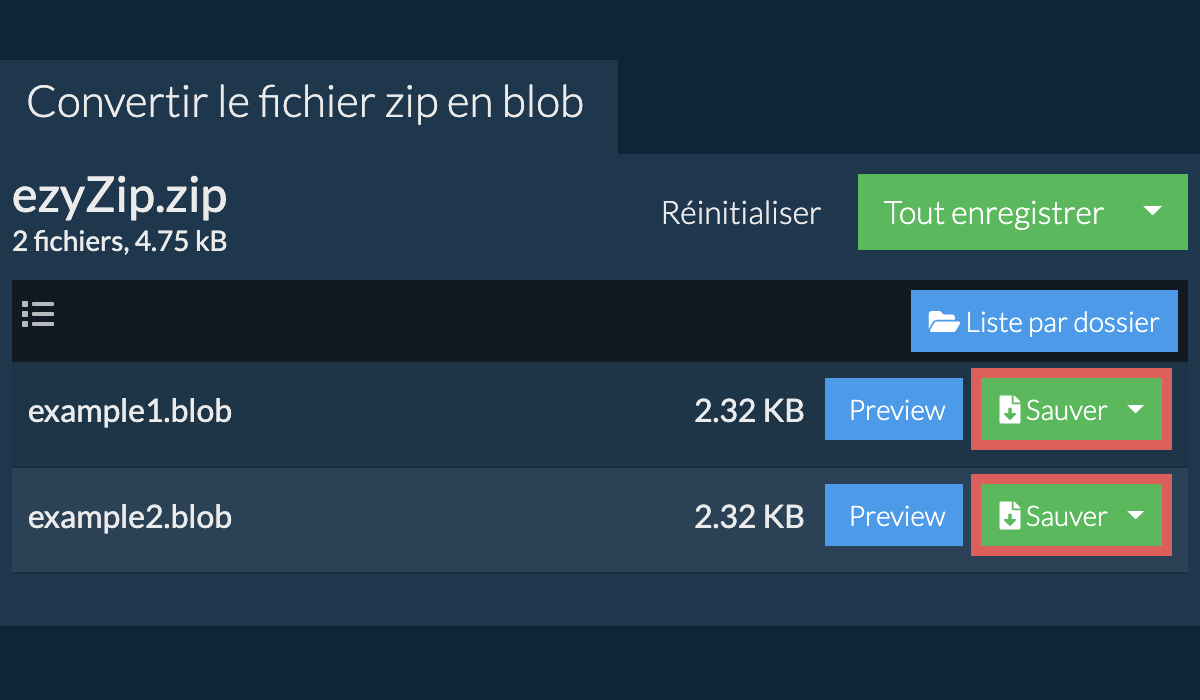Select the Convertir le fichier zip en blob tab
This screenshot has height=700, width=1200.
tap(305, 103)
